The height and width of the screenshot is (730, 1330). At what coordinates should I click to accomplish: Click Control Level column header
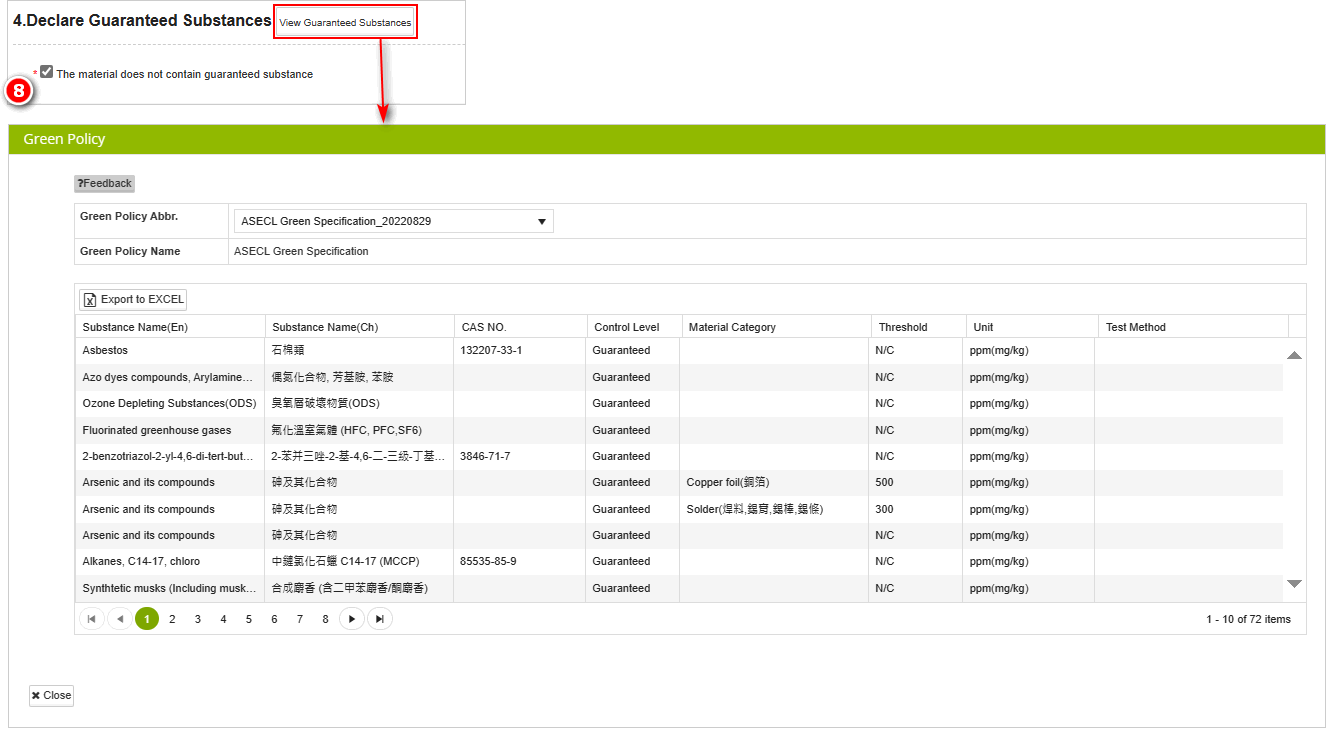click(634, 327)
